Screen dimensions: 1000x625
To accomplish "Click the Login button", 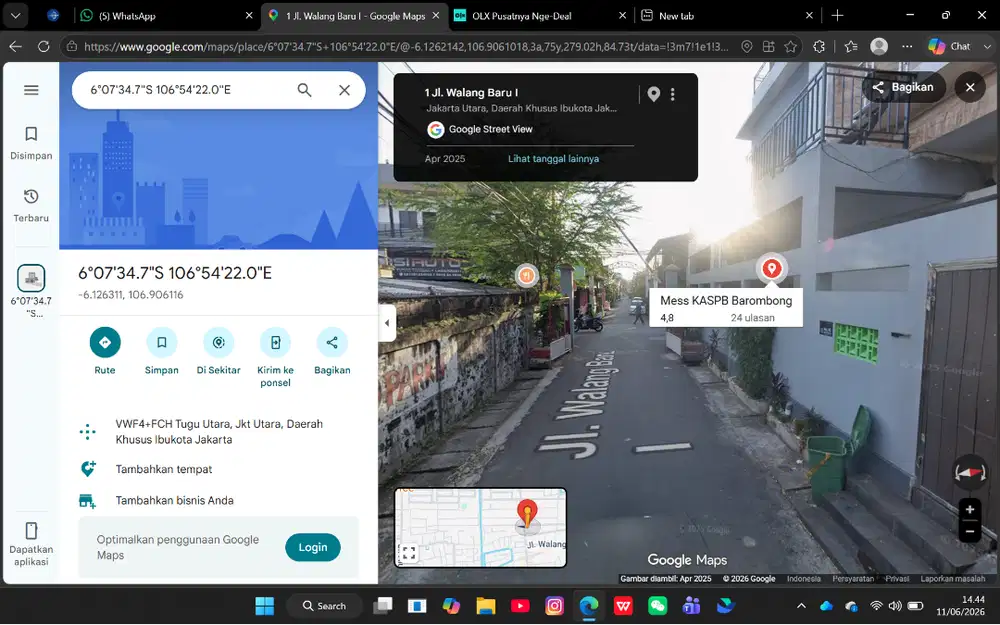I will pyautogui.click(x=312, y=547).
